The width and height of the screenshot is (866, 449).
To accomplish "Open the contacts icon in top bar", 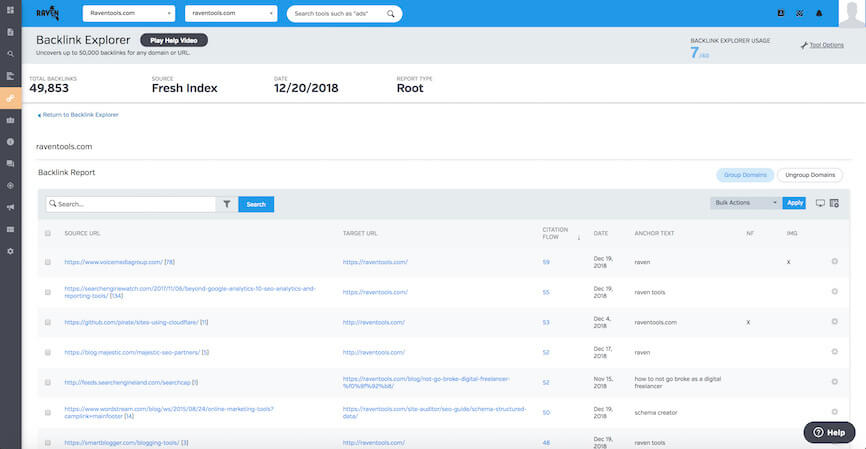I will pyautogui.click(x=781, y=13).
